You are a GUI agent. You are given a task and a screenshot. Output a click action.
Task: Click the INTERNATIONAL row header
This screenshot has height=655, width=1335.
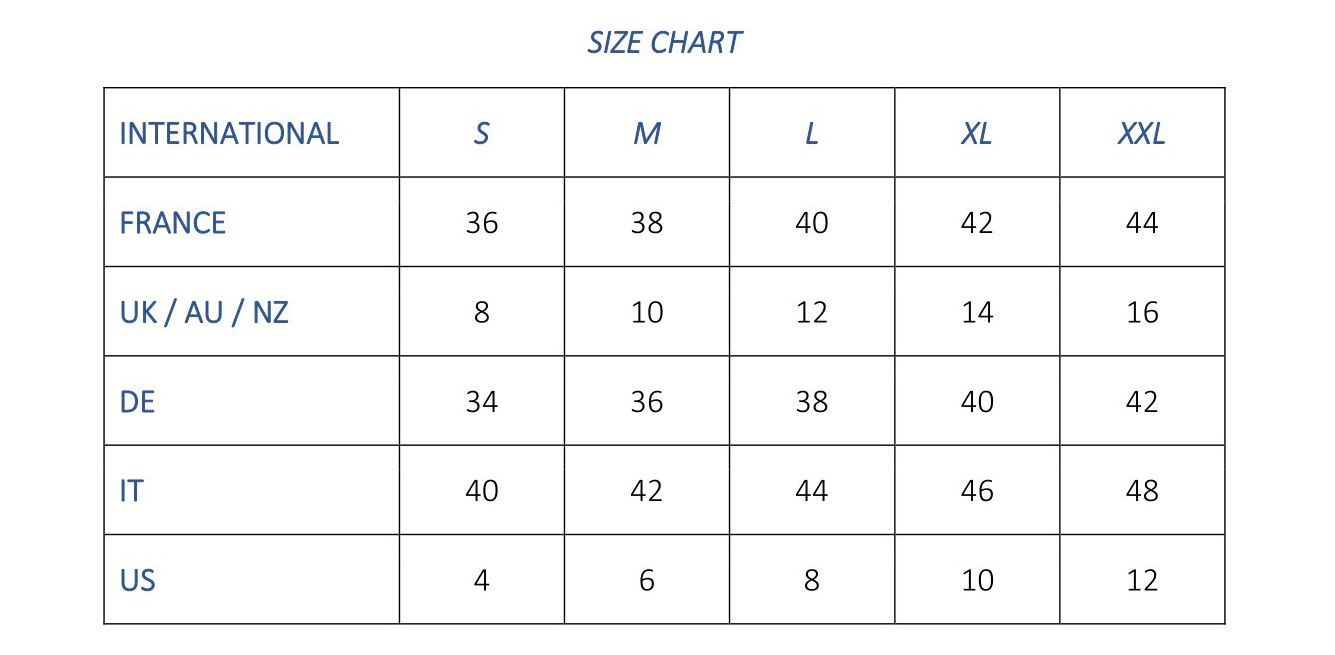(x=229, y=133)
